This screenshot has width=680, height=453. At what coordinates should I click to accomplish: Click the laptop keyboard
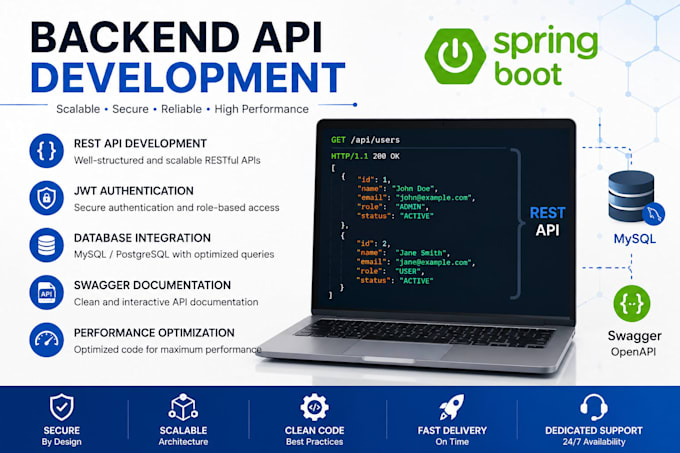coord(425,332)
